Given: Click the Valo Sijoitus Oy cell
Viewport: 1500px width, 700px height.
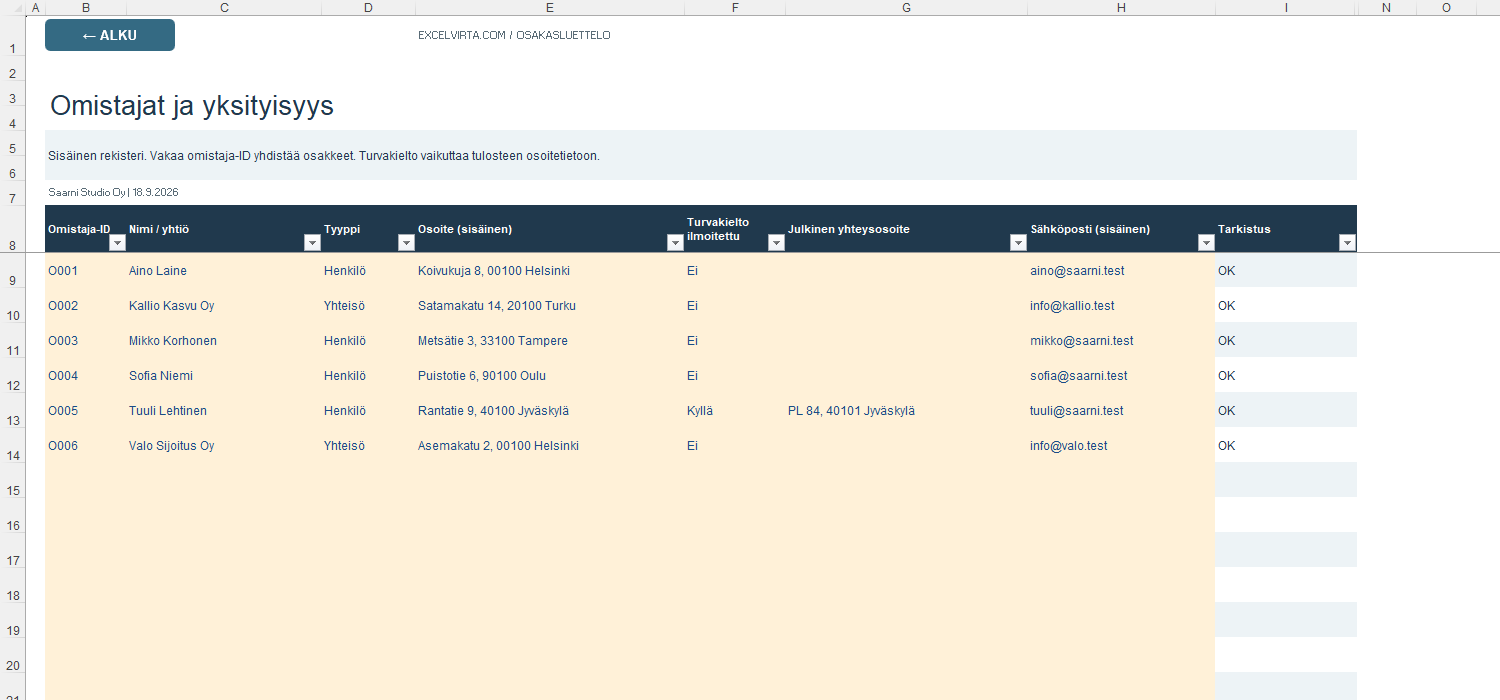Looking at the screenshot, I should click(x=224, y=446).
